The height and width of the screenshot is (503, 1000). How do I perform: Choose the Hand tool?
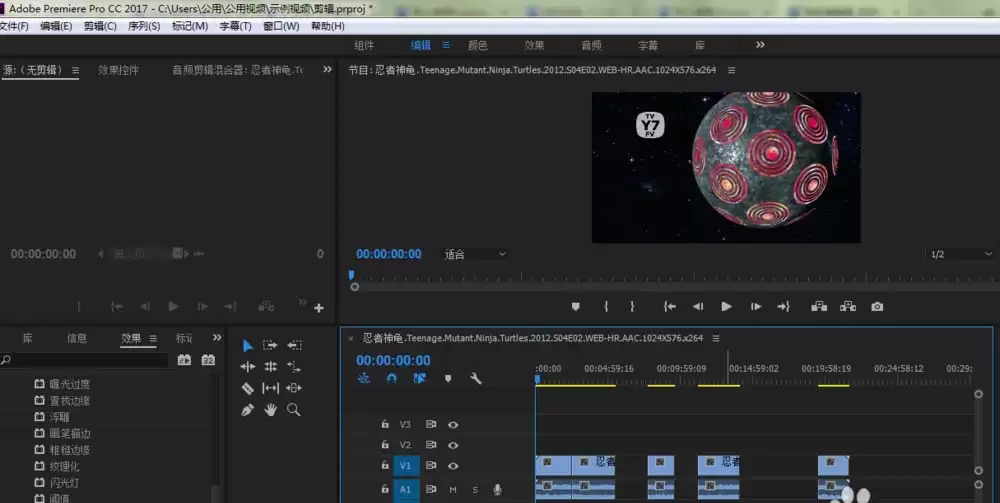coord(270,410)
